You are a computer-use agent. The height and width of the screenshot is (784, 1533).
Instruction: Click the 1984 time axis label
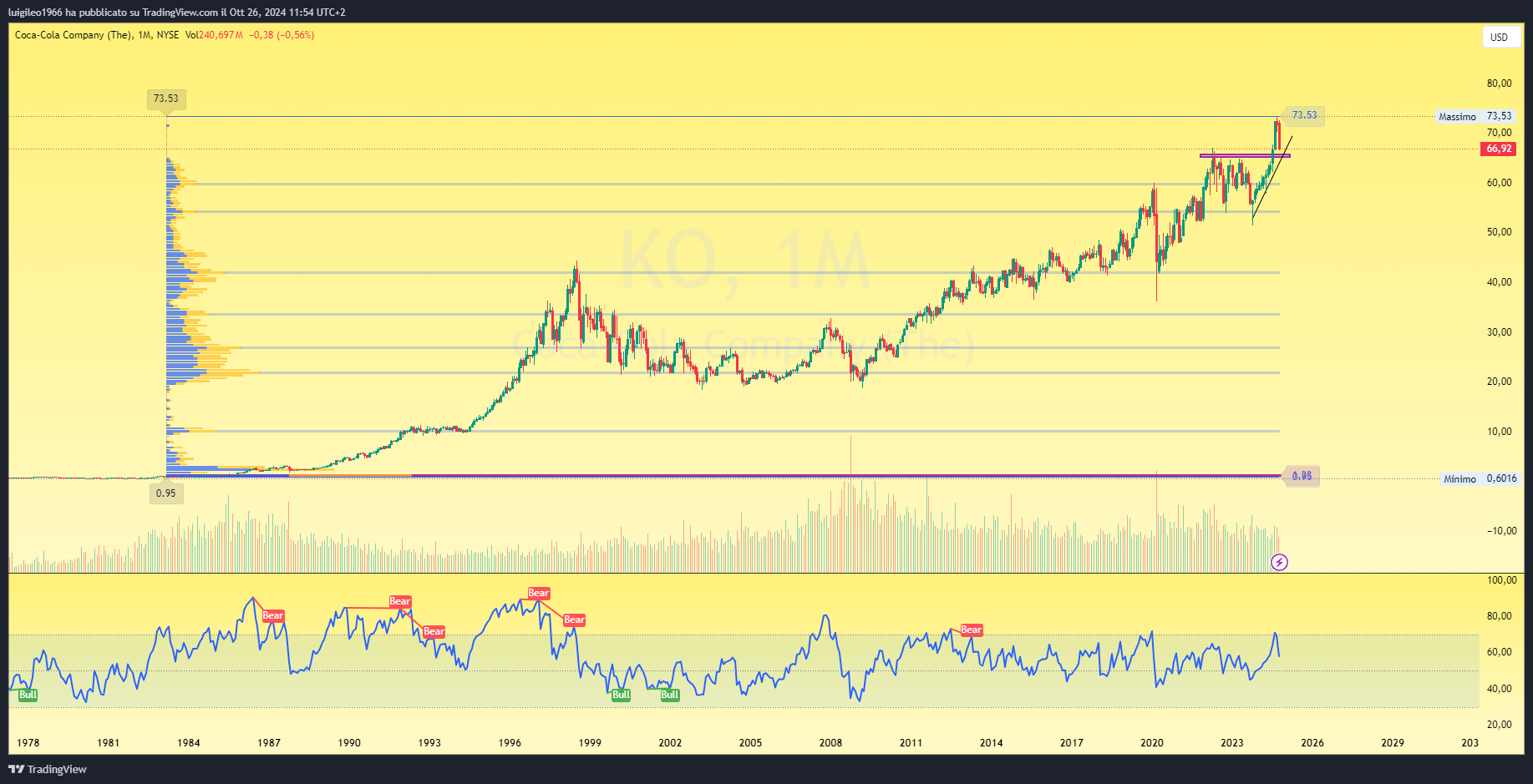[189, 743]
